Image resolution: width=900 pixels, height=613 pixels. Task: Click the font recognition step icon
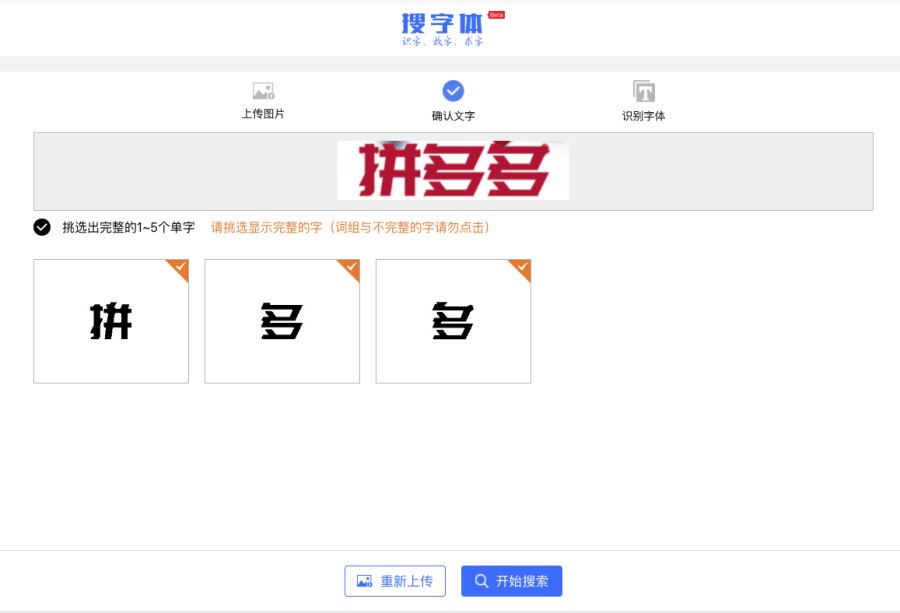pyautogui.click(x=643, y=91)
